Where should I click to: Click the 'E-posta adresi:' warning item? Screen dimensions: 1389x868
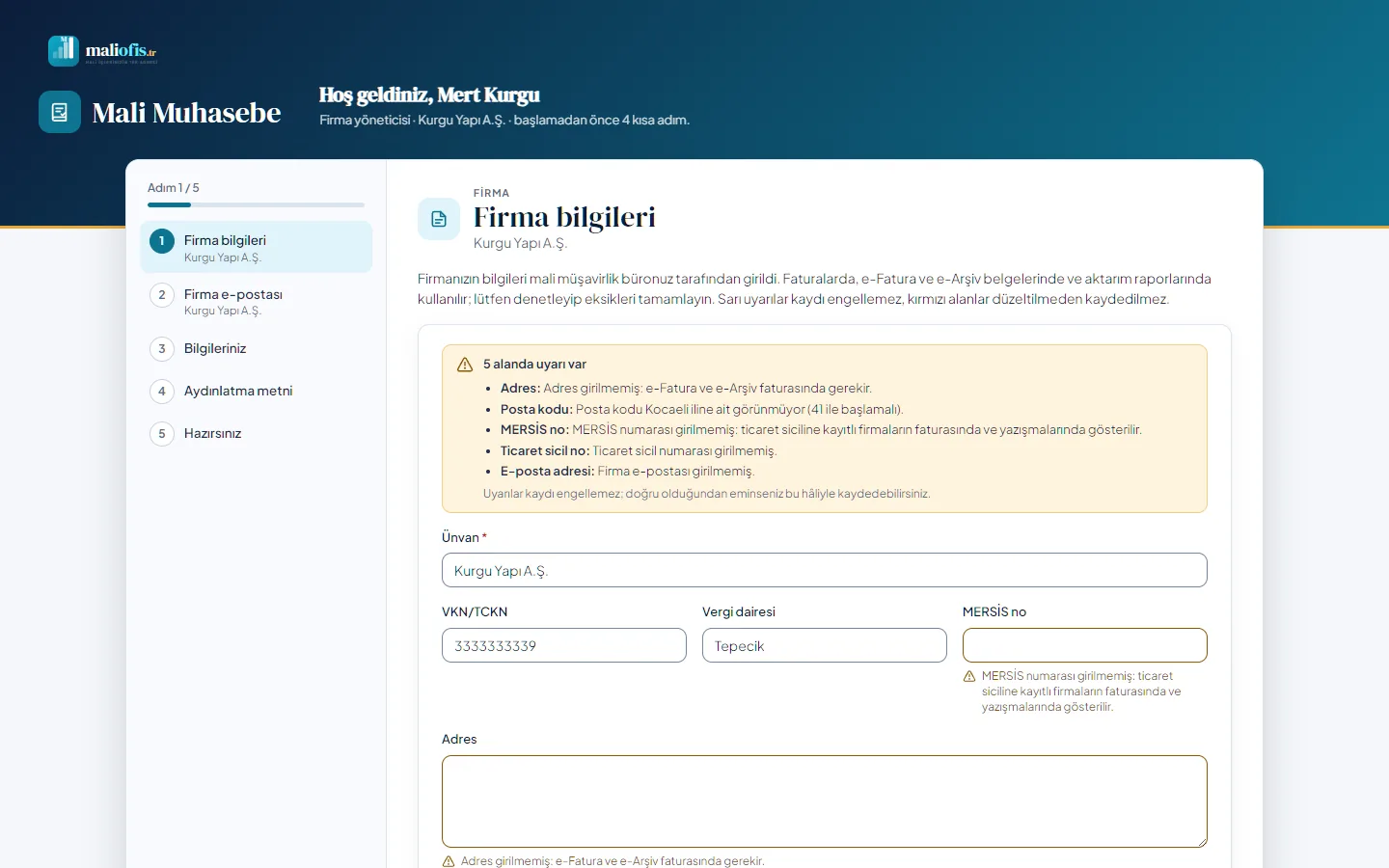pyautogui.click(x=627, y=471)
